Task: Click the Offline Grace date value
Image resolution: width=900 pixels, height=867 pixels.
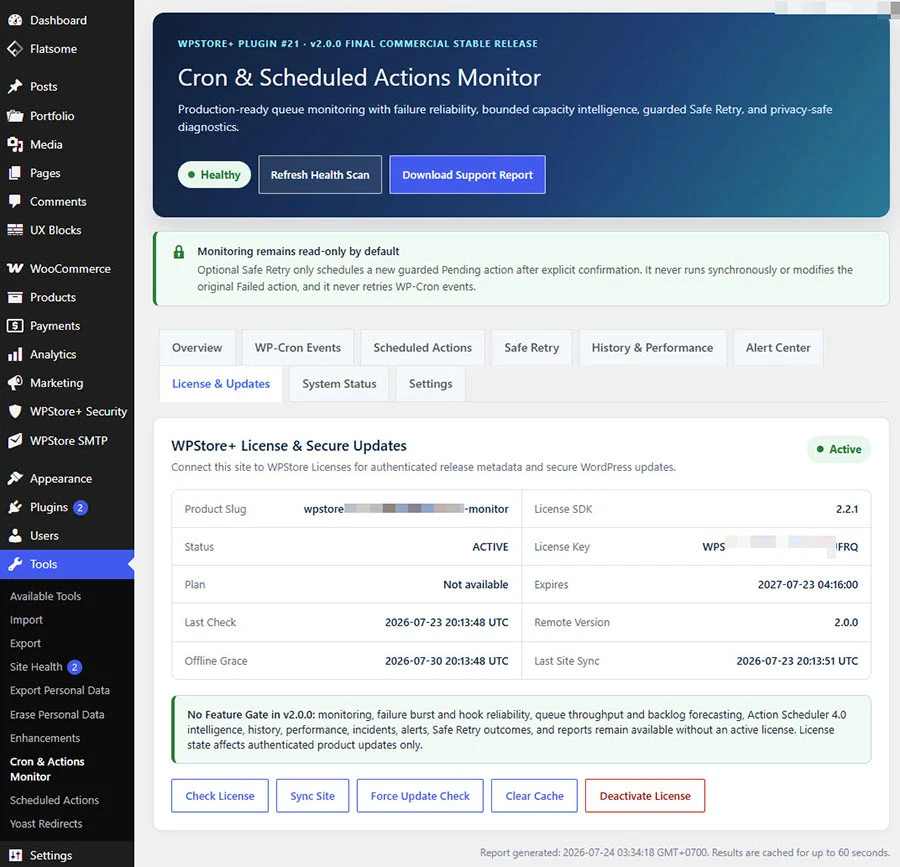Action: click(x=447, y=661)
